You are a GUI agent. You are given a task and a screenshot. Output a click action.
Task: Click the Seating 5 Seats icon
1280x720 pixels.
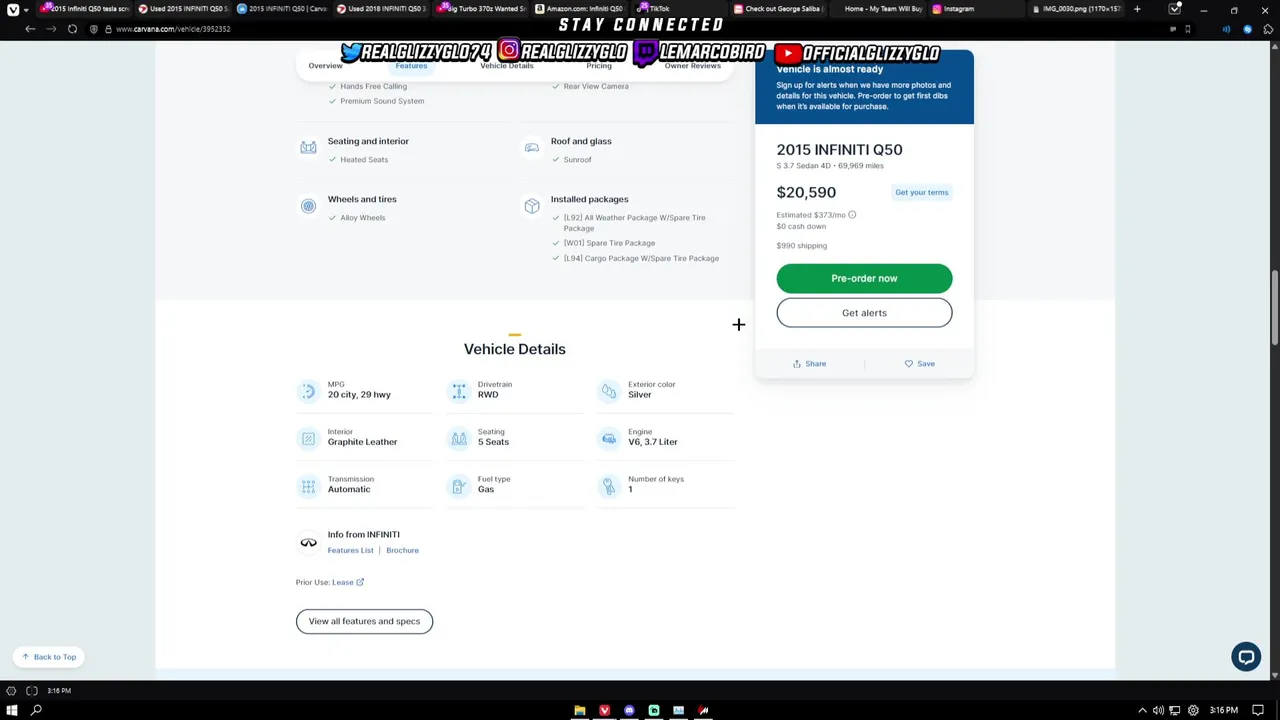point(459,438)
